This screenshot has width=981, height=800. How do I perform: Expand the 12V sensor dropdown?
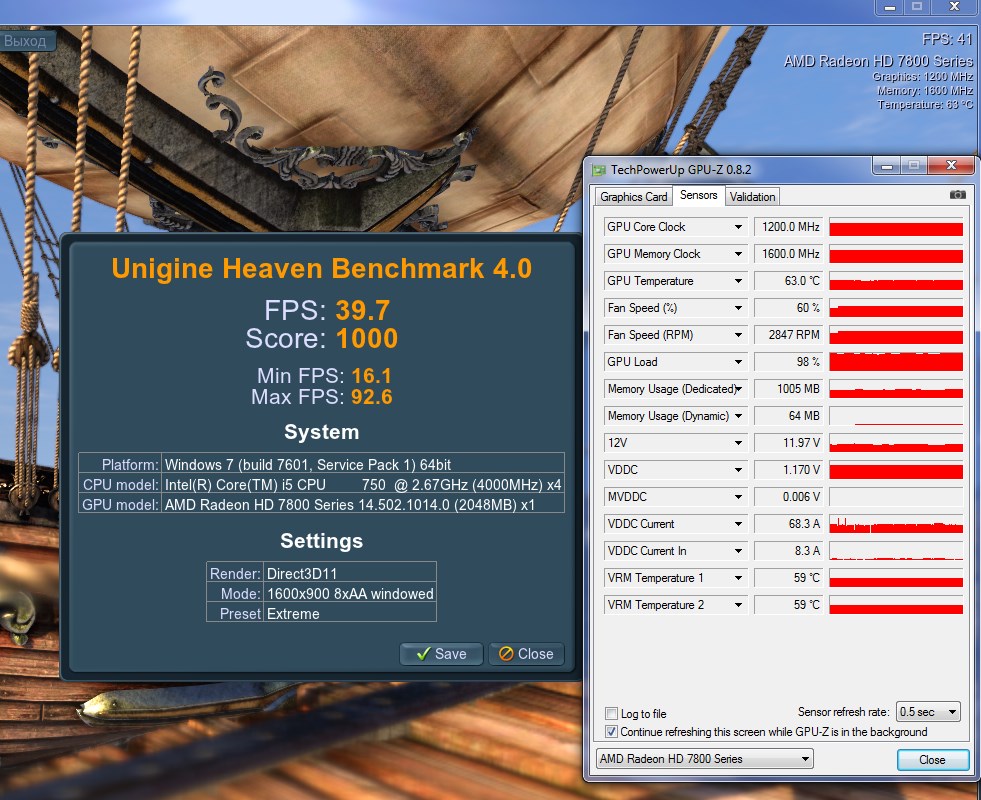click(x=738, y=443)
